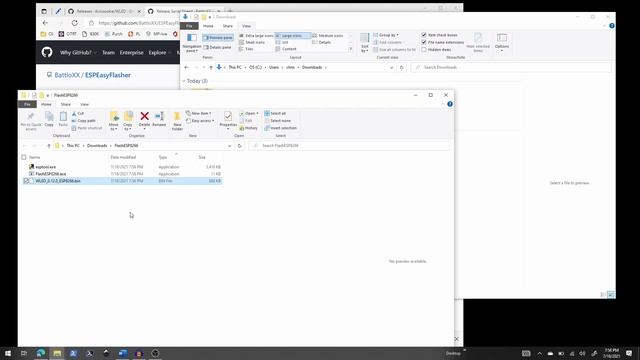The height and width of the screenshot is (360, 640).
Task: Click Select all in the Select group
Action: pyautogui.click(x=275, y=113)
